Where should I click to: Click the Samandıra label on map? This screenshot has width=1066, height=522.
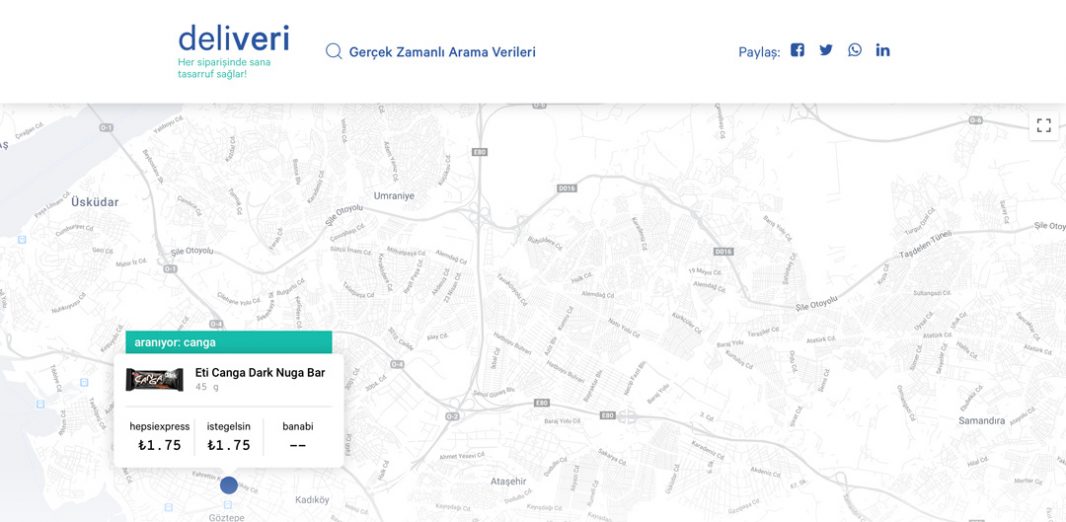tap(982, 421)
